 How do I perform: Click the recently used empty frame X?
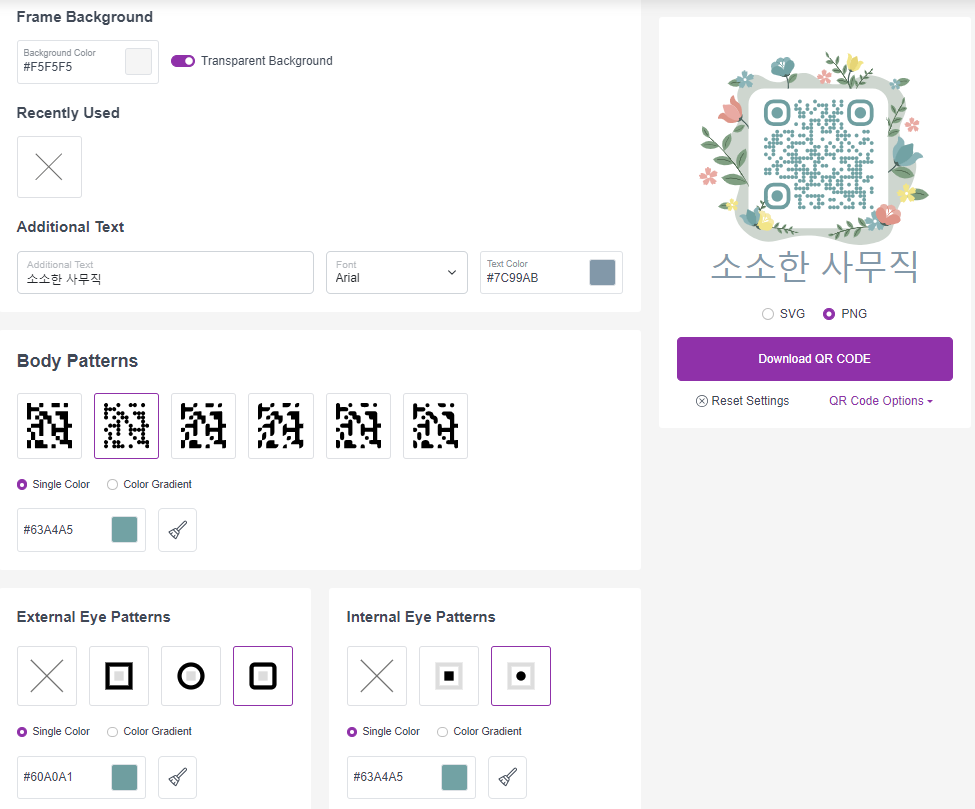pyautogui.click(x=49, y=167)
